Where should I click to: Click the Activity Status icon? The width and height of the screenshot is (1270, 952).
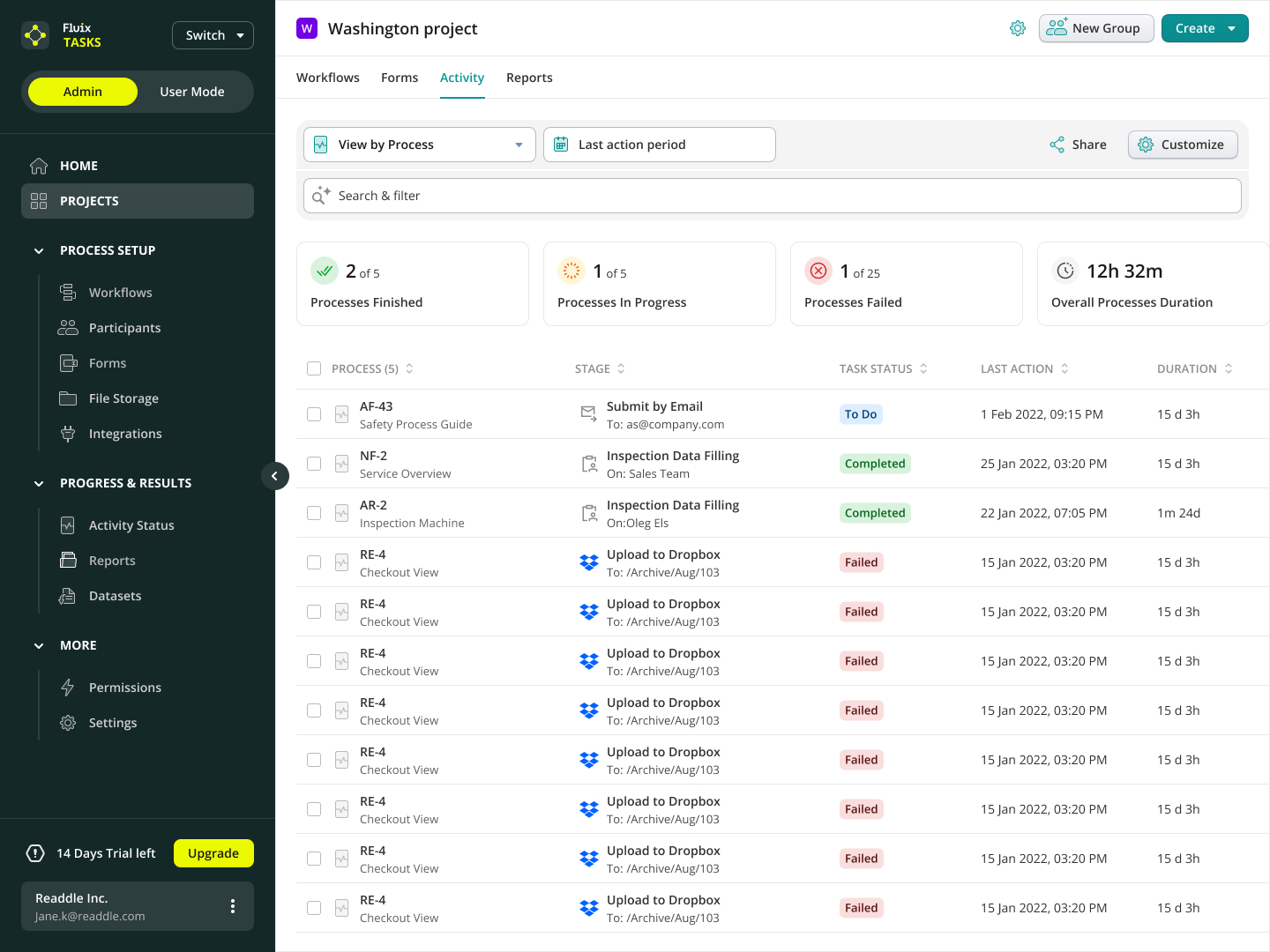[x=68, y=525]
